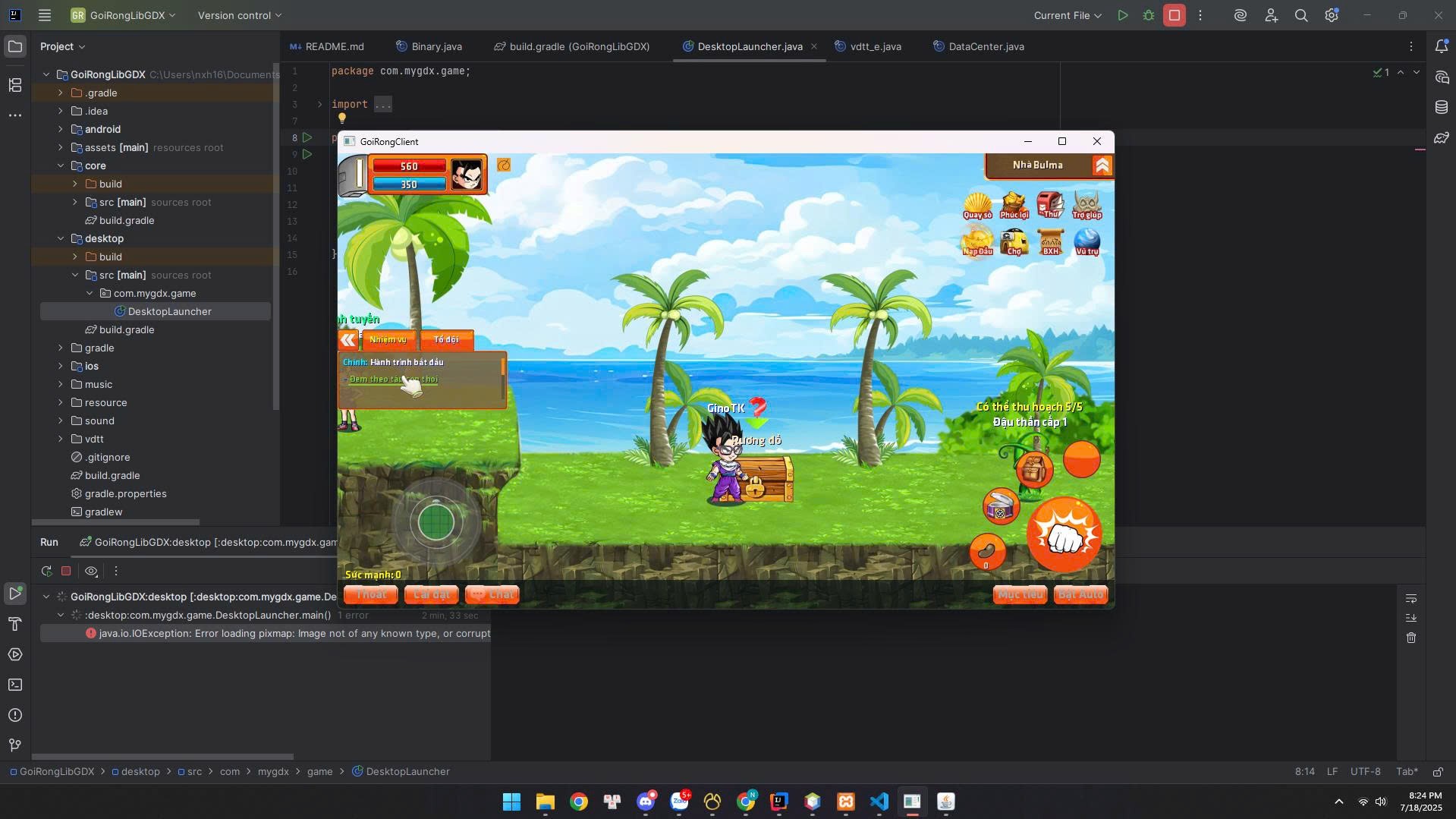
Task: Open the Thư mail icon in game
Action: (x=1051, y=205)
